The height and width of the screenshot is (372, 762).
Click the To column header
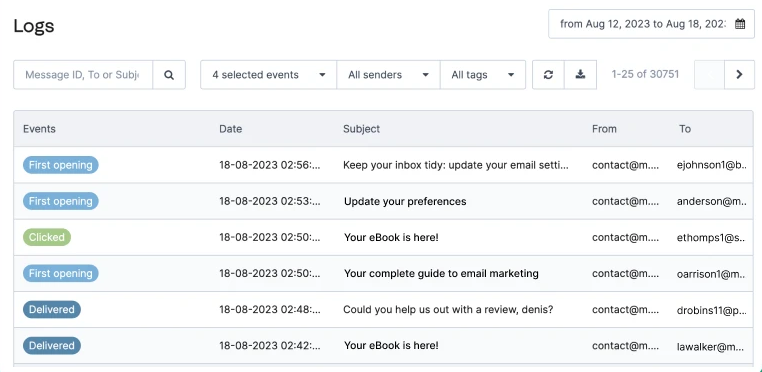point(685,129)
